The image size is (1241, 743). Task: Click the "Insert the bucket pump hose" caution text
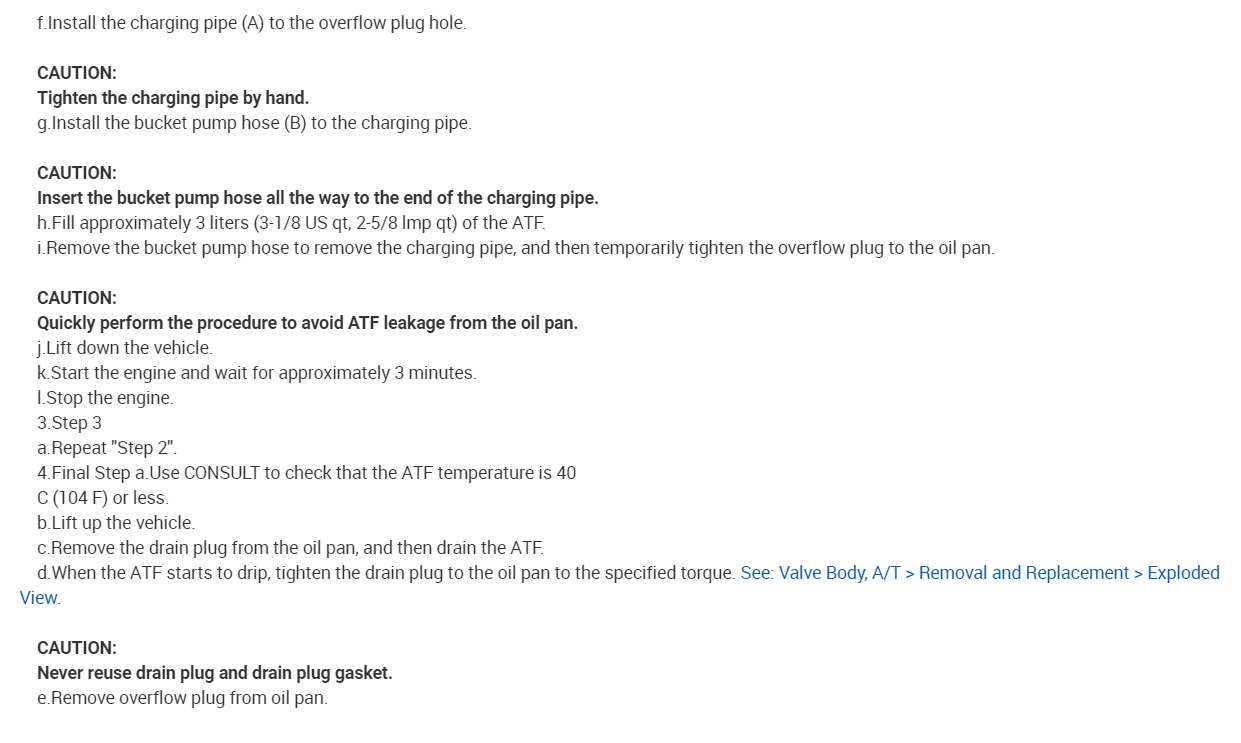point(317,198)
